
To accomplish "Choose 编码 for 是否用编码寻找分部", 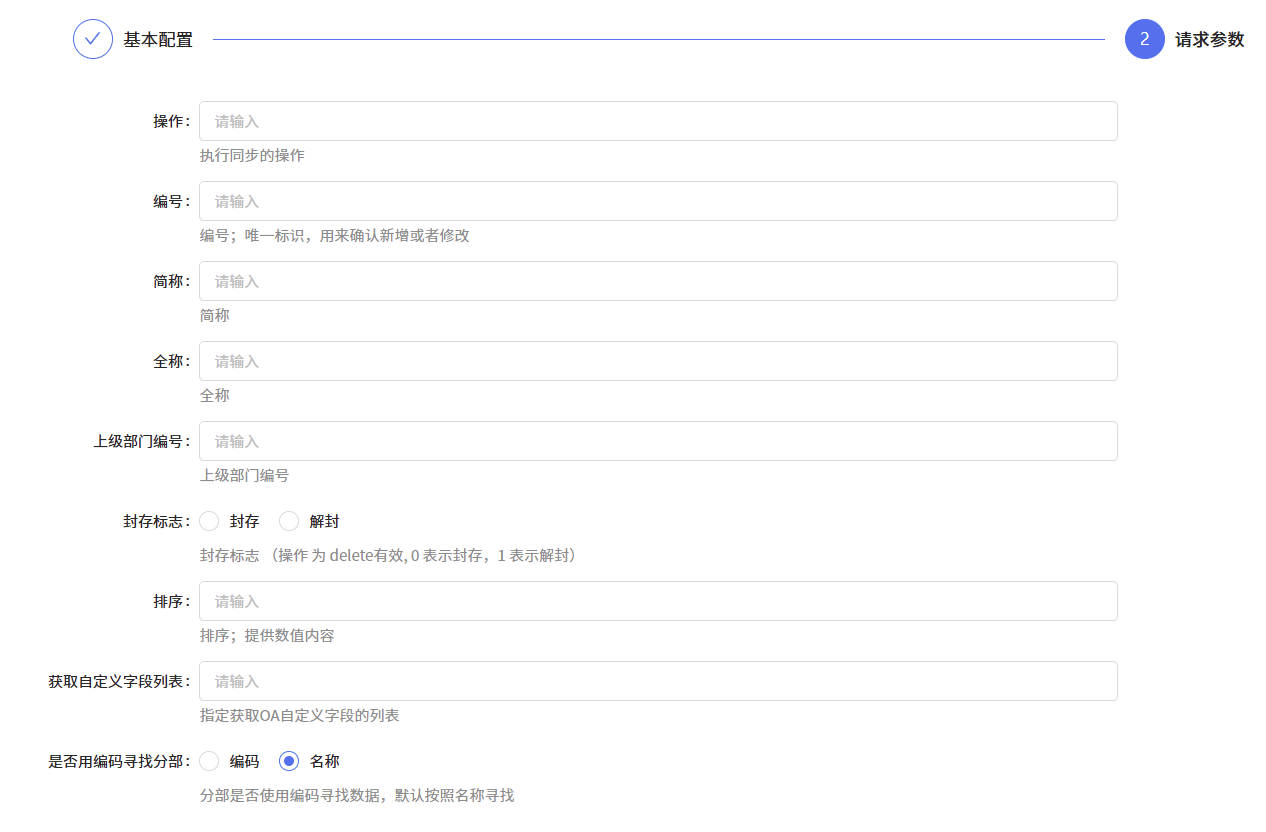I will (x=209, y=761).
